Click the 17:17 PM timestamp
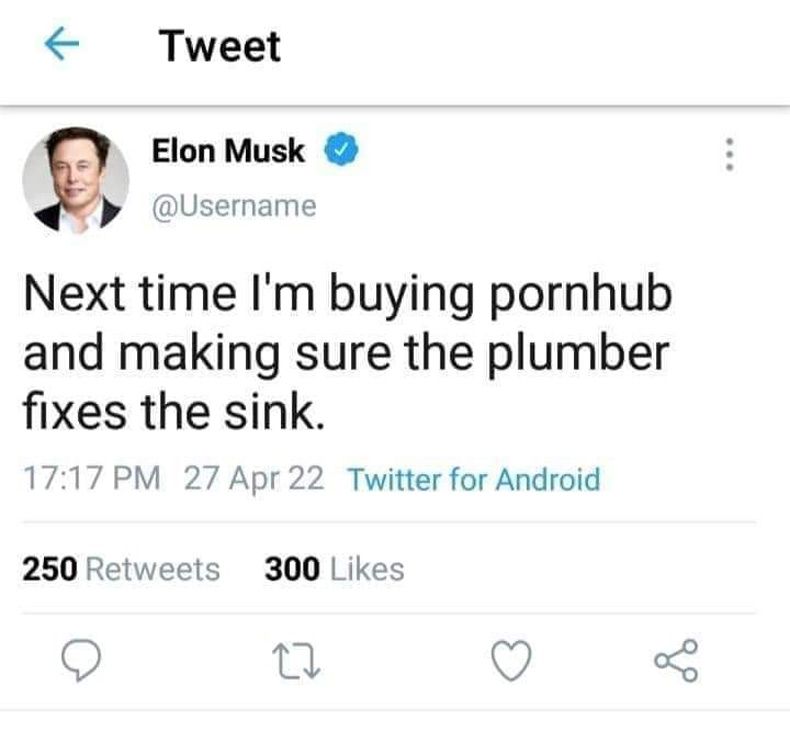Screen dimensions: 790x730 coord(90,480)
